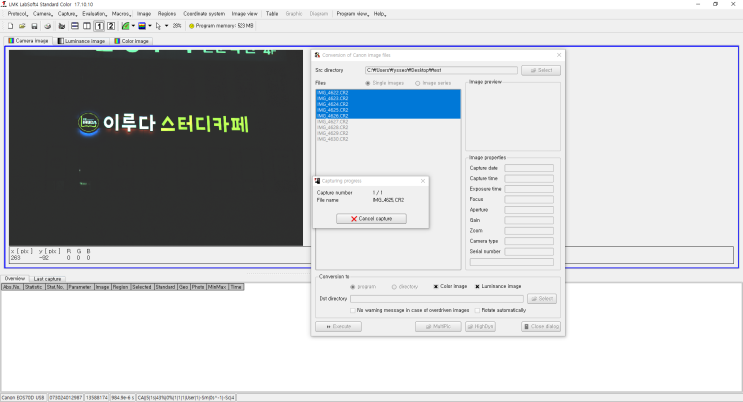743x402 pixels.
Task: Switch to the Overview tab
Action: 15,279
